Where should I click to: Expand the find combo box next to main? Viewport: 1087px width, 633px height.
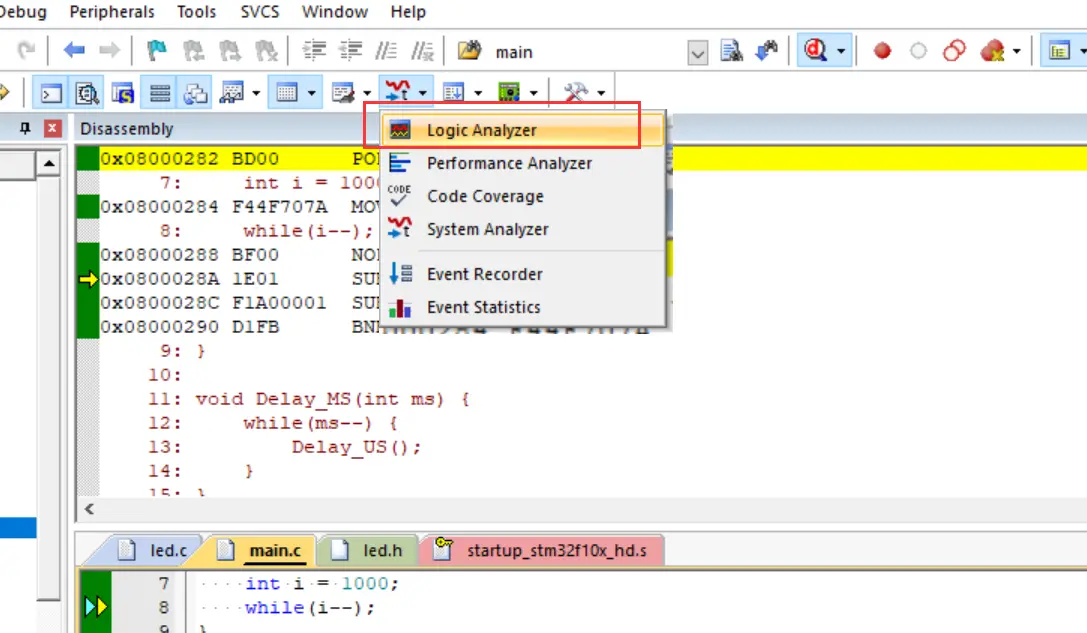(698, 51)
